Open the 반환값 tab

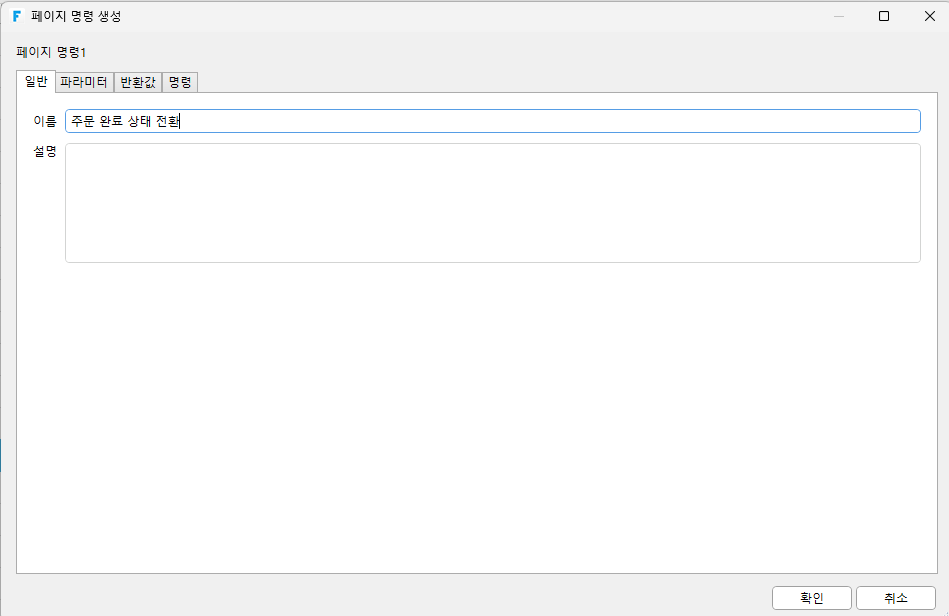pyautogui.click(x=138, y=82)
